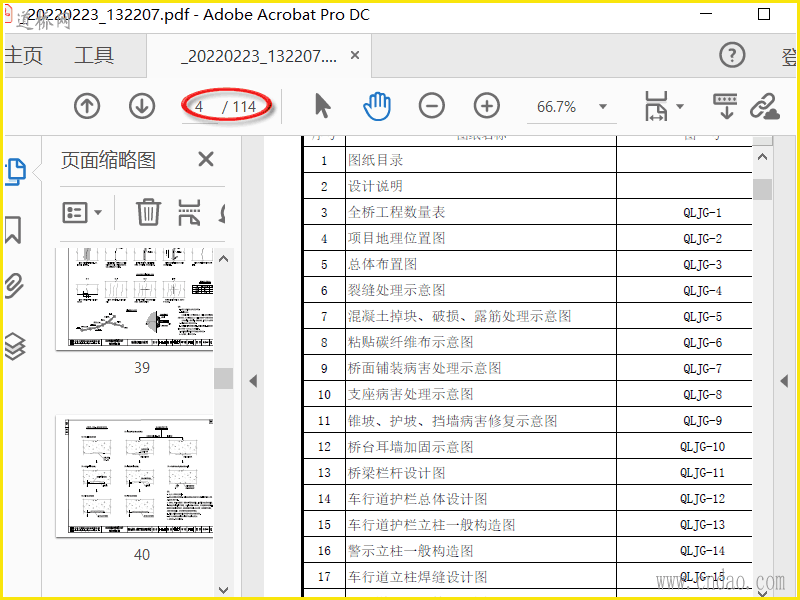Click thumbnail panel scroll down arrow
Image resolution: width=800 pixels, height=600 pixels.
pos(223,590)
